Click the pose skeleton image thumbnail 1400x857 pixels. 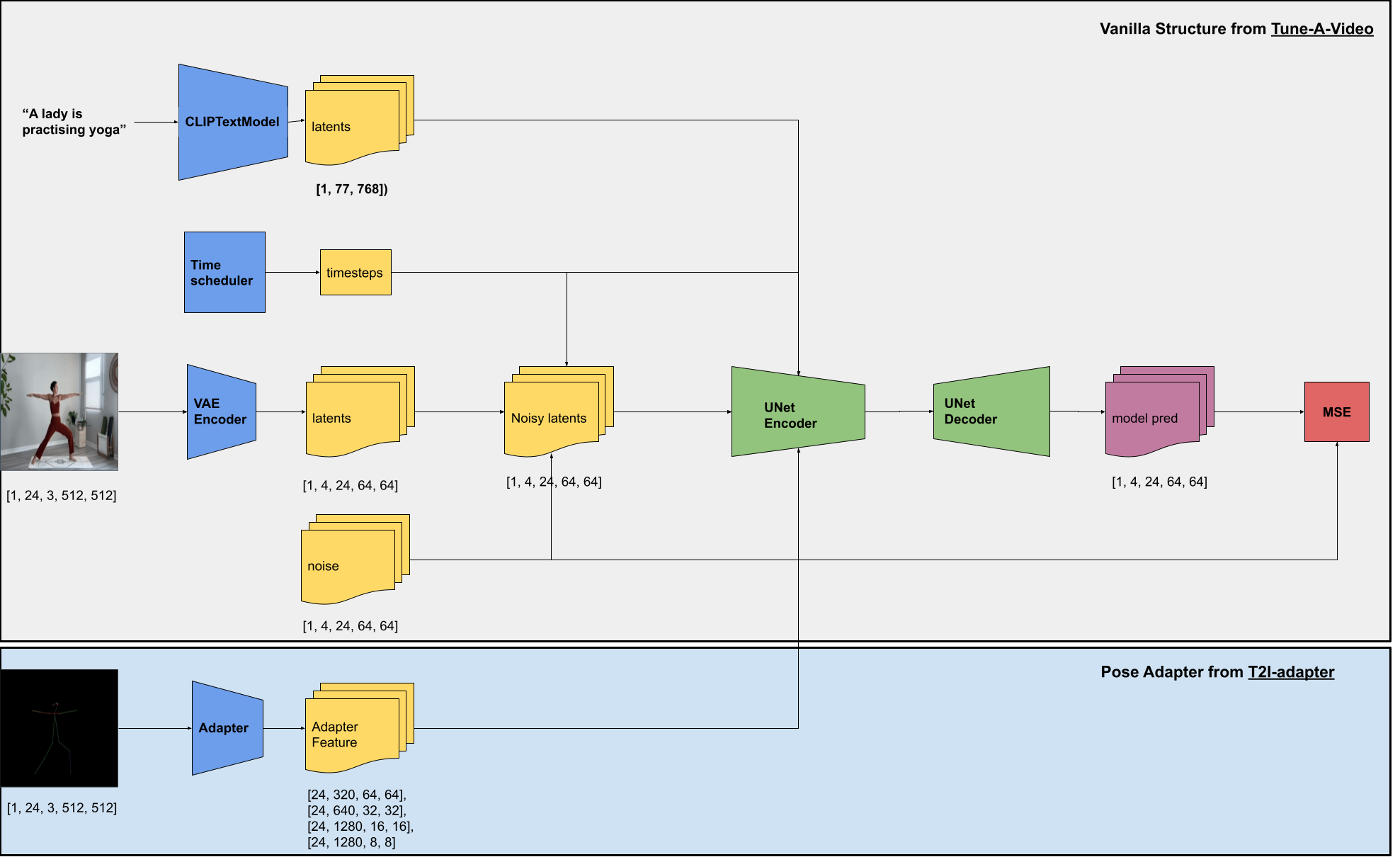click(59, 728)
